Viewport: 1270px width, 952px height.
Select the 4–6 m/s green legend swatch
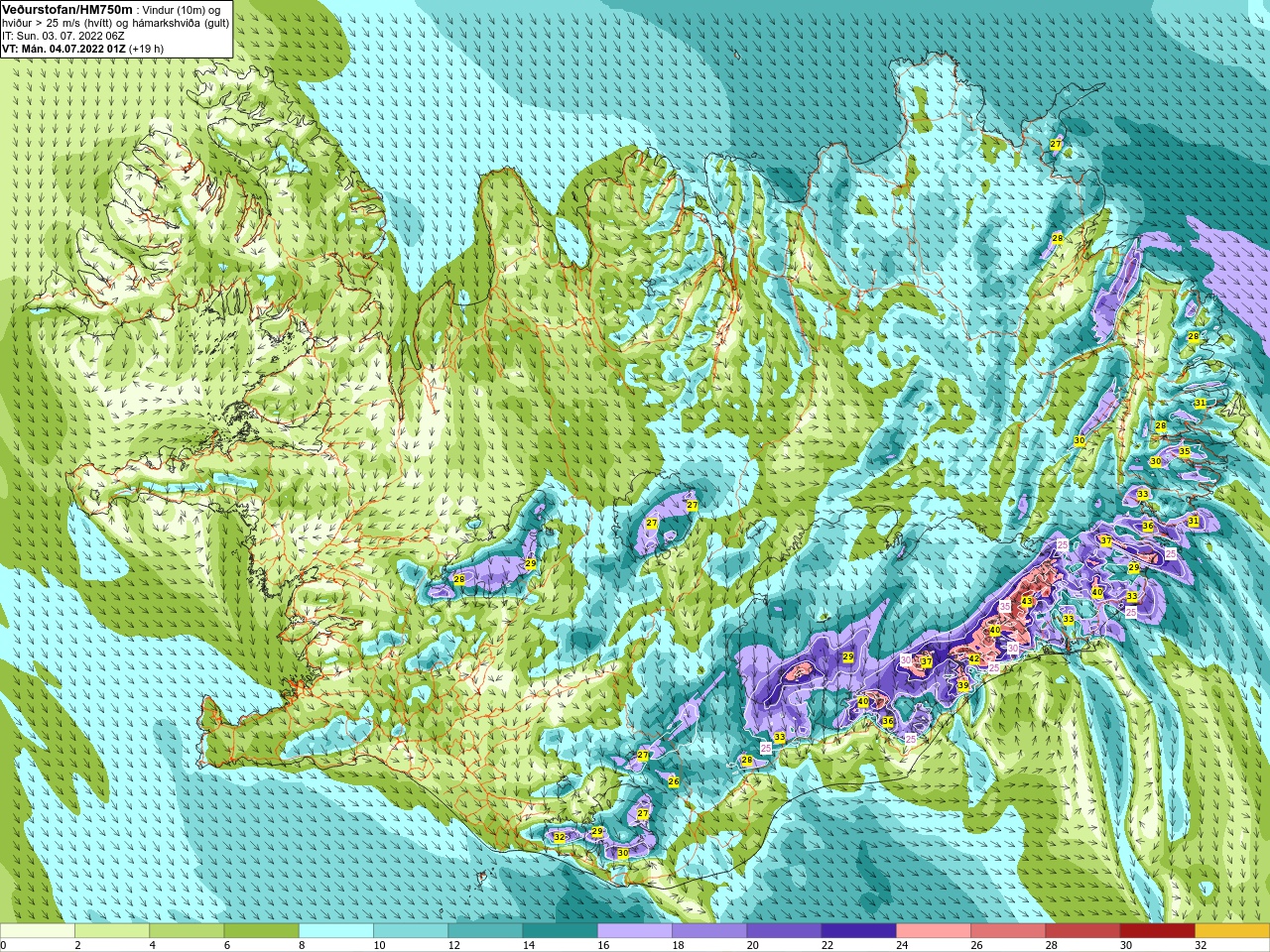click(x=187, y=931)
